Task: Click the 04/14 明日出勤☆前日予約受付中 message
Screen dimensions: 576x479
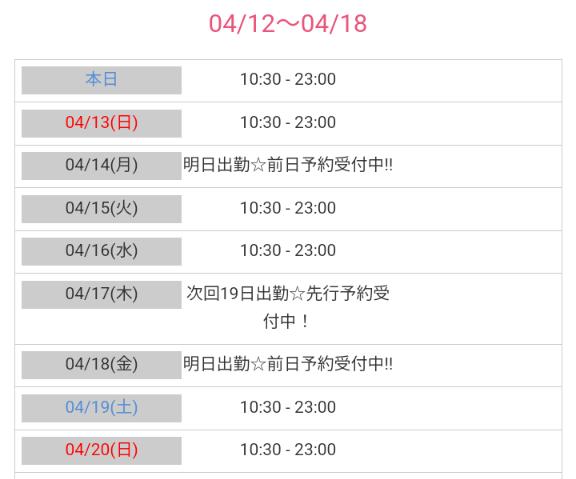Action: (x=288, y=165)
